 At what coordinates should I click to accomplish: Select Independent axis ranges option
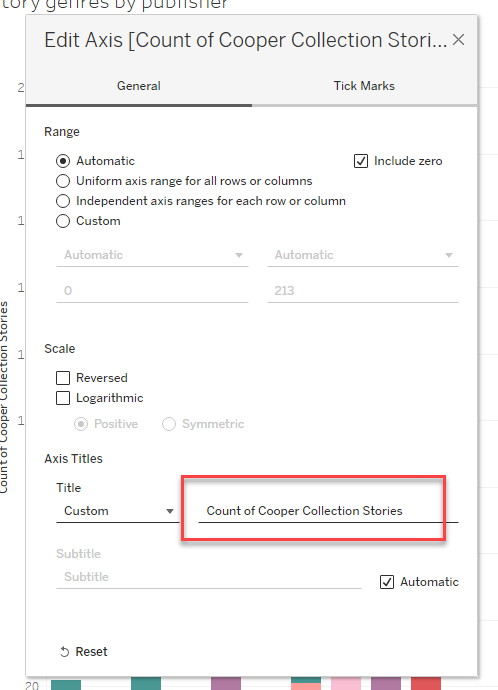coord(63,201)
